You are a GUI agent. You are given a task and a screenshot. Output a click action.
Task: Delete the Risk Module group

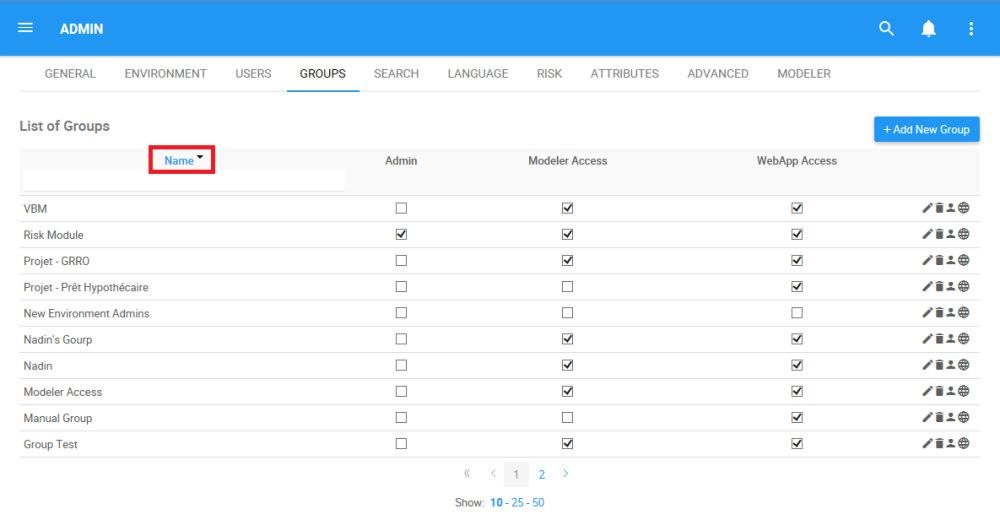pyautogui.click(x=939, y=234)
